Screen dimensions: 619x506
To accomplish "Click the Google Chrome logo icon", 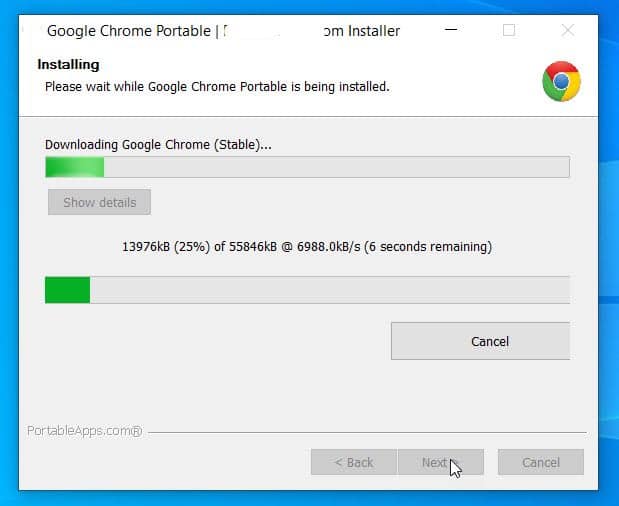I will pyautogui.click(x=561, y=81).
